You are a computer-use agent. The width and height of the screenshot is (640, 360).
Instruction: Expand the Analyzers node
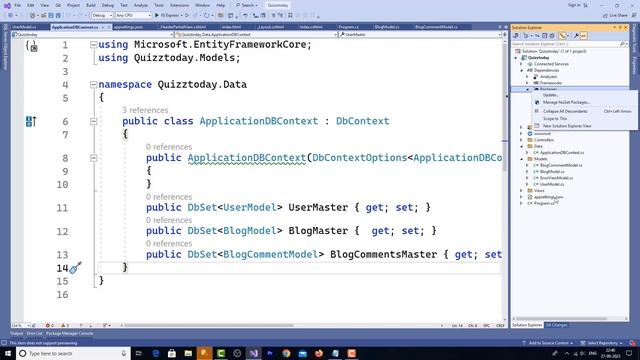527,77
